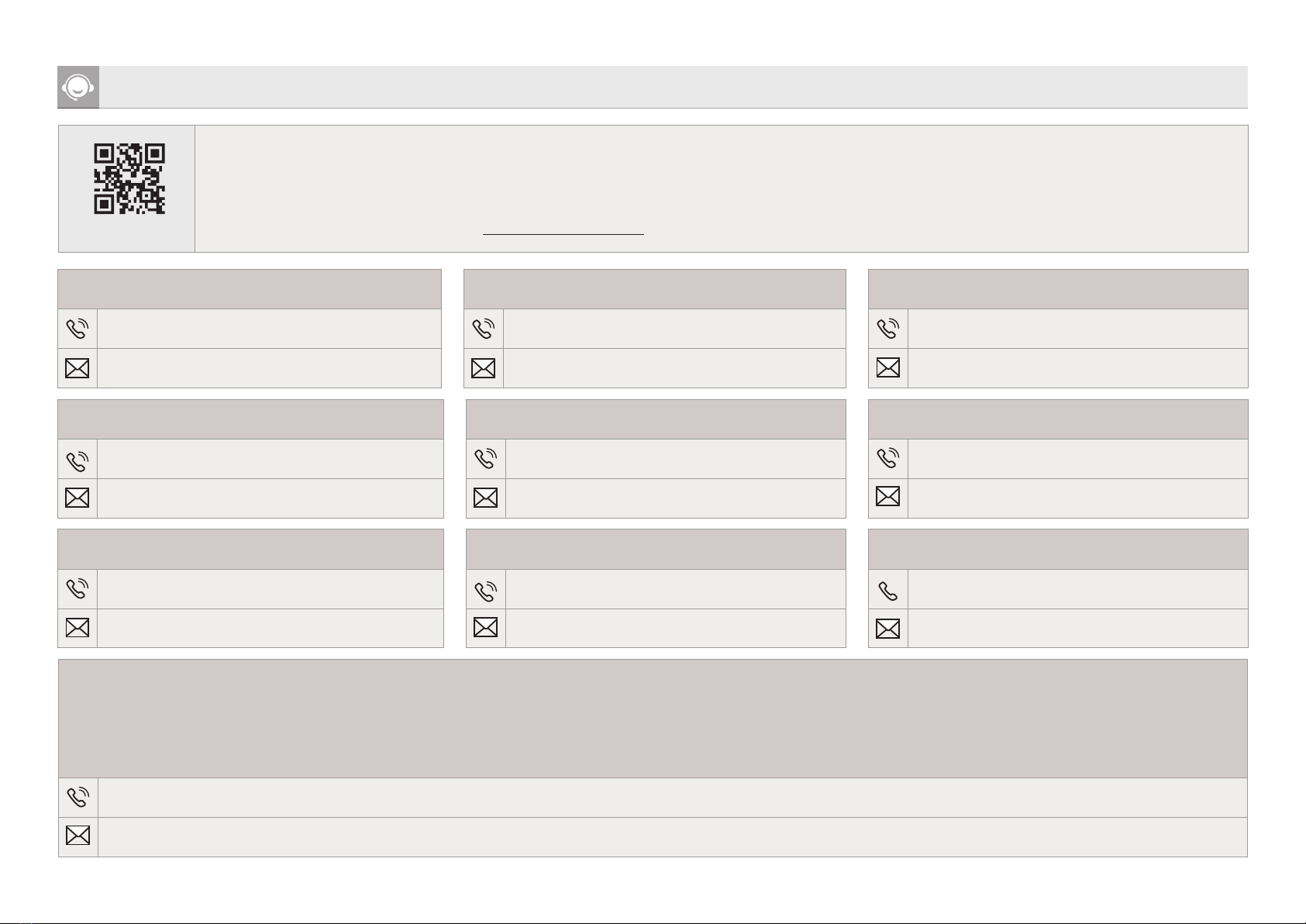Click phone icon in last top-row contact card

pyautogui.click(x=887, y=329)
